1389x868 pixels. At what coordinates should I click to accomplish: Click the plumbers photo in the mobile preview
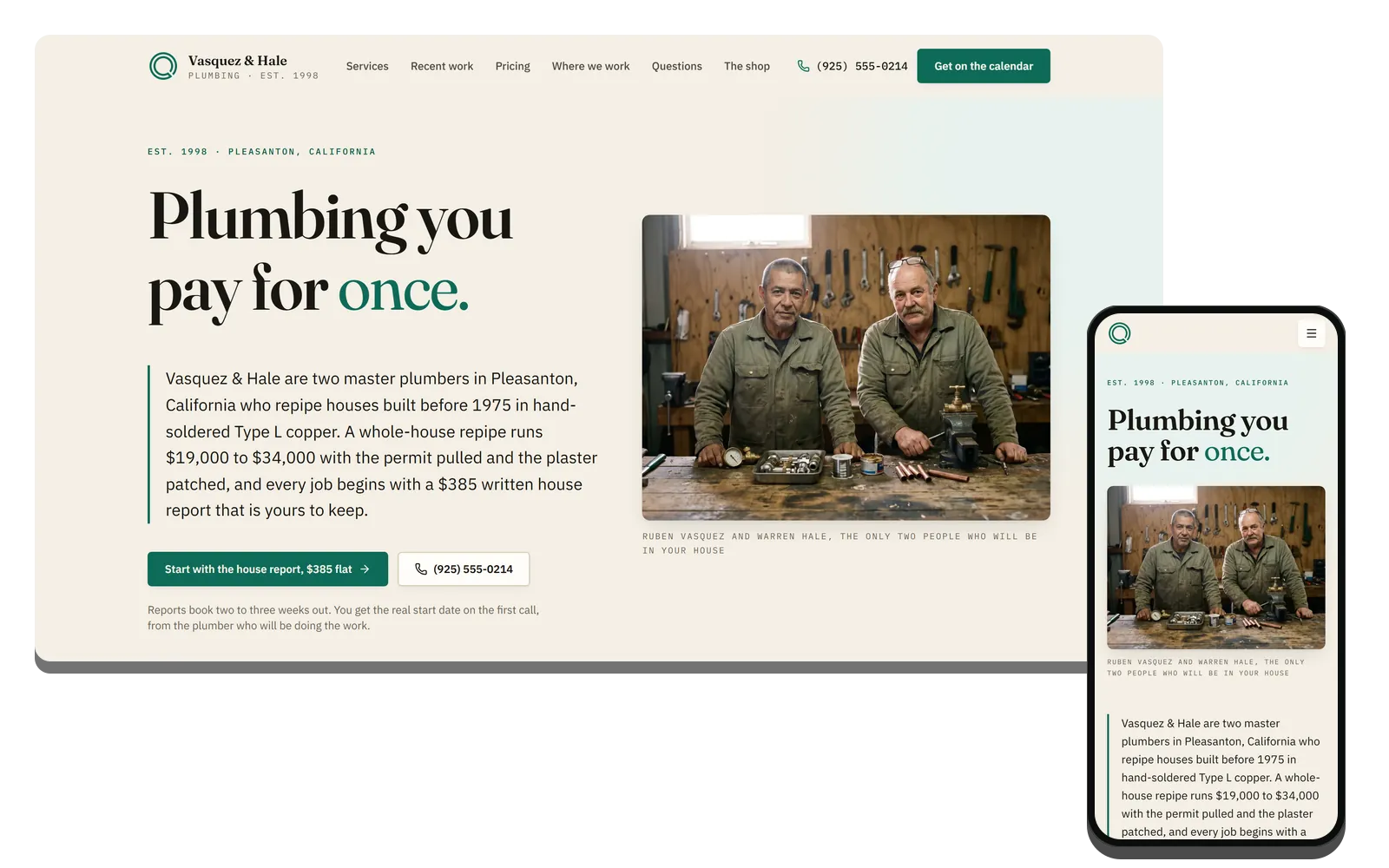click(1216, 568)
